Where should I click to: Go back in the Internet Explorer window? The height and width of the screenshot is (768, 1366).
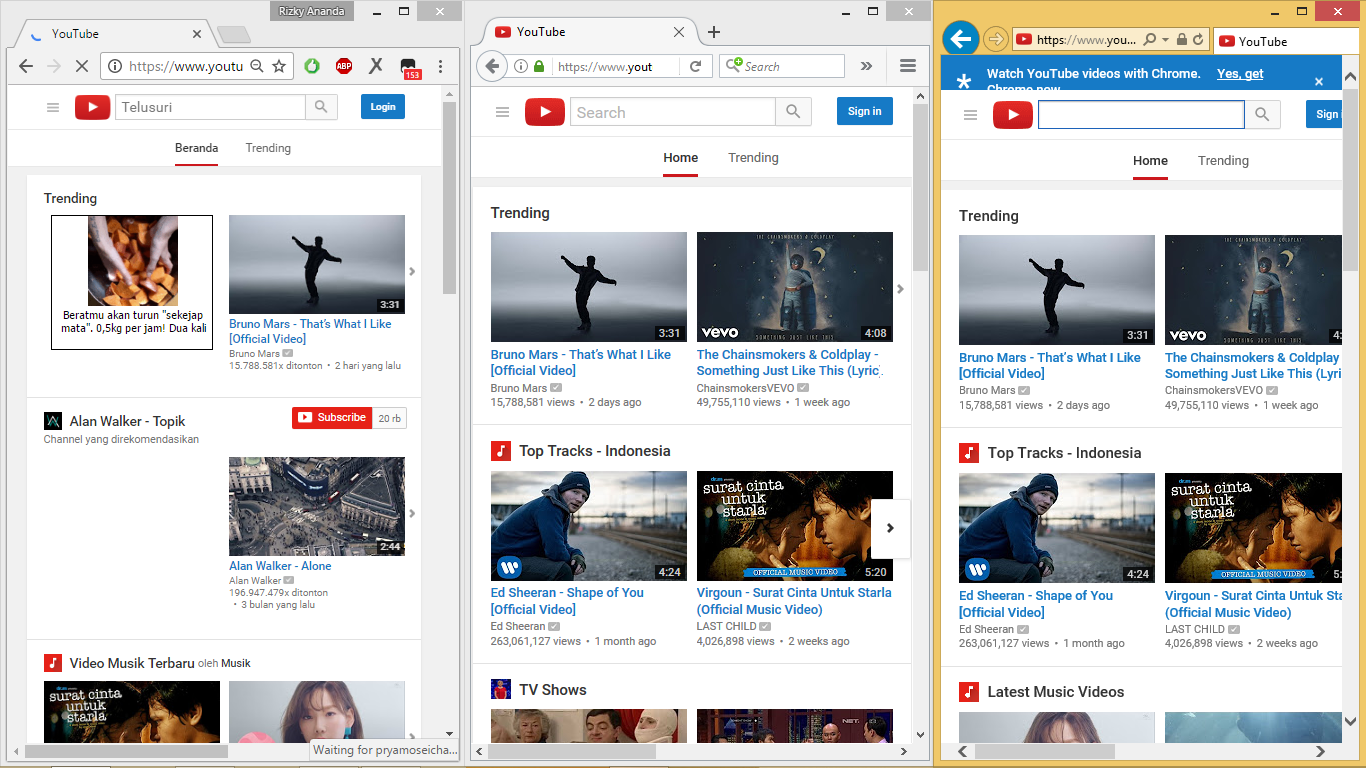click(960, 39)
